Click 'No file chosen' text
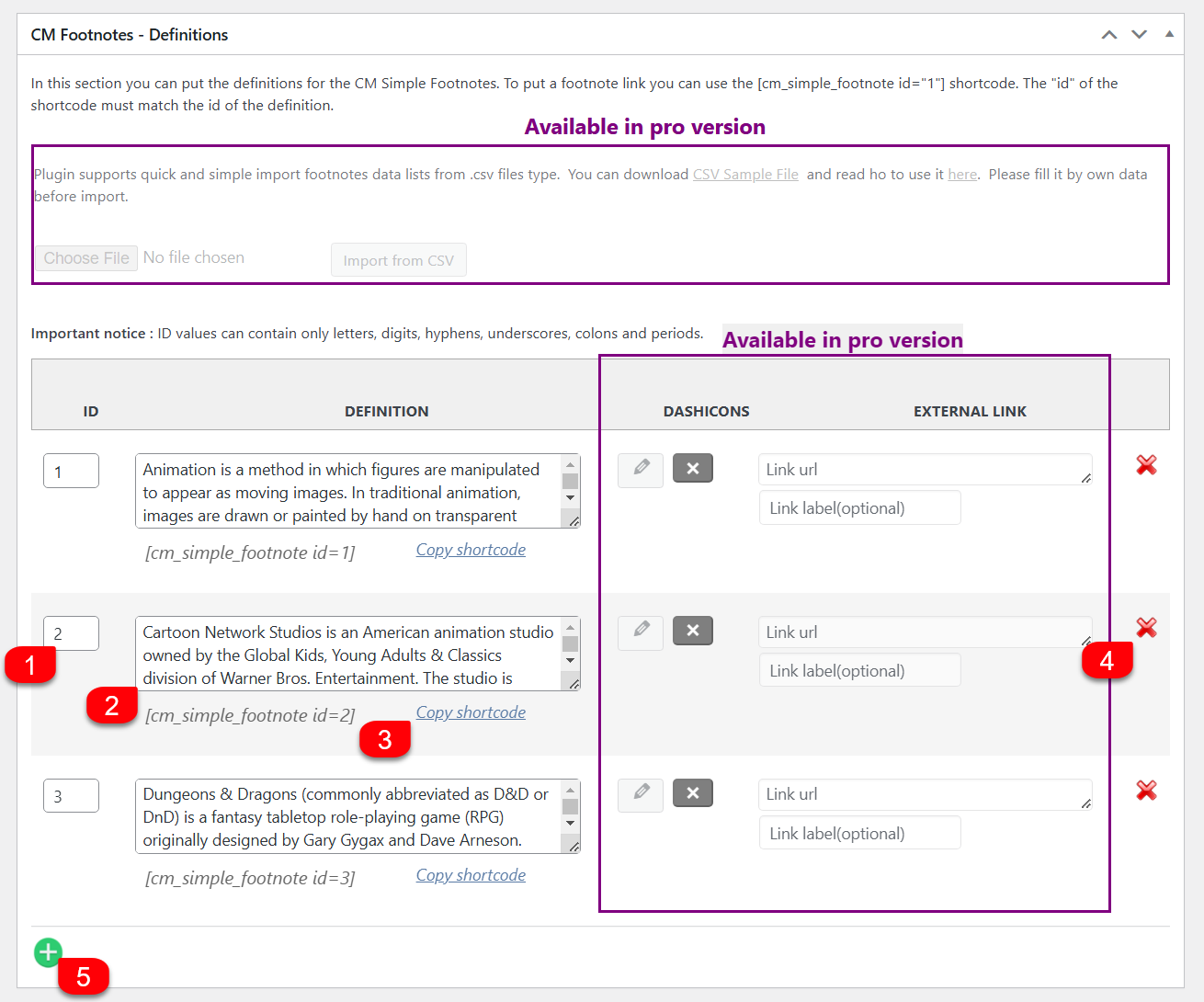Viewport: 1204px width, 1002px height. pos(194,257)
